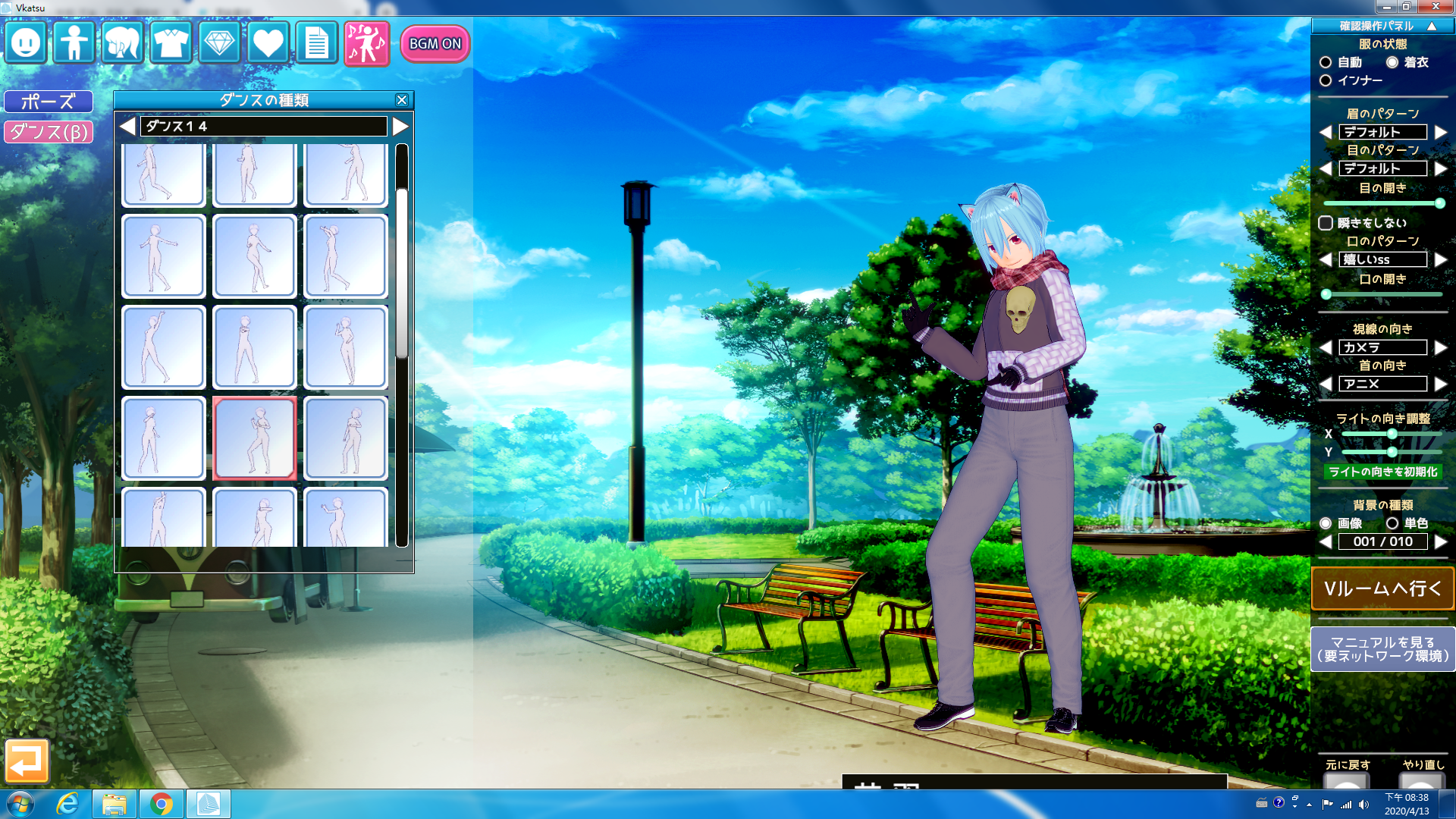Screen dimensions: 1456x819
Task: Select middle dance thumbnail in second row
Action: pos(255,256)
